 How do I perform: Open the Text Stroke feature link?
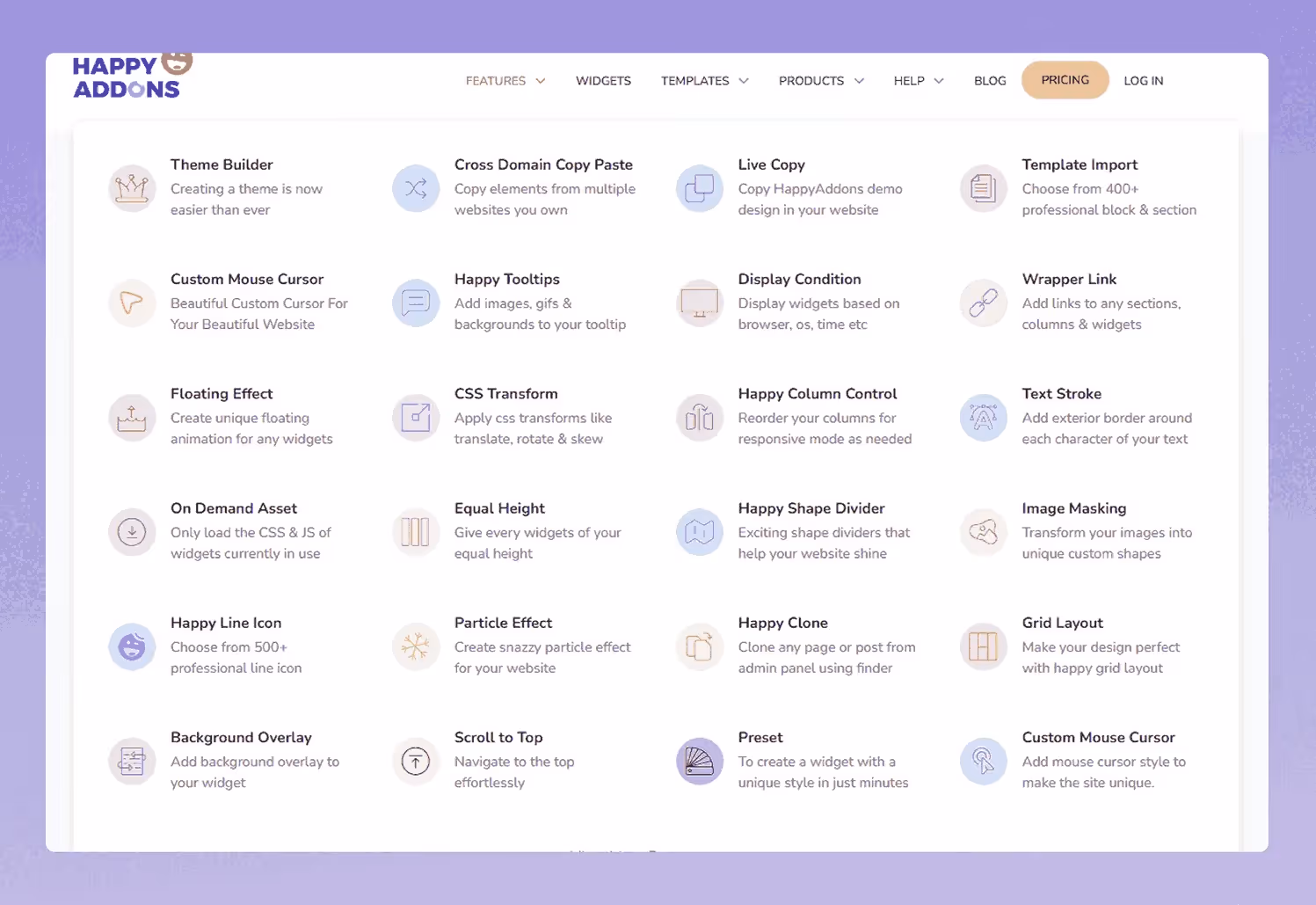(x=1061, y=394)
